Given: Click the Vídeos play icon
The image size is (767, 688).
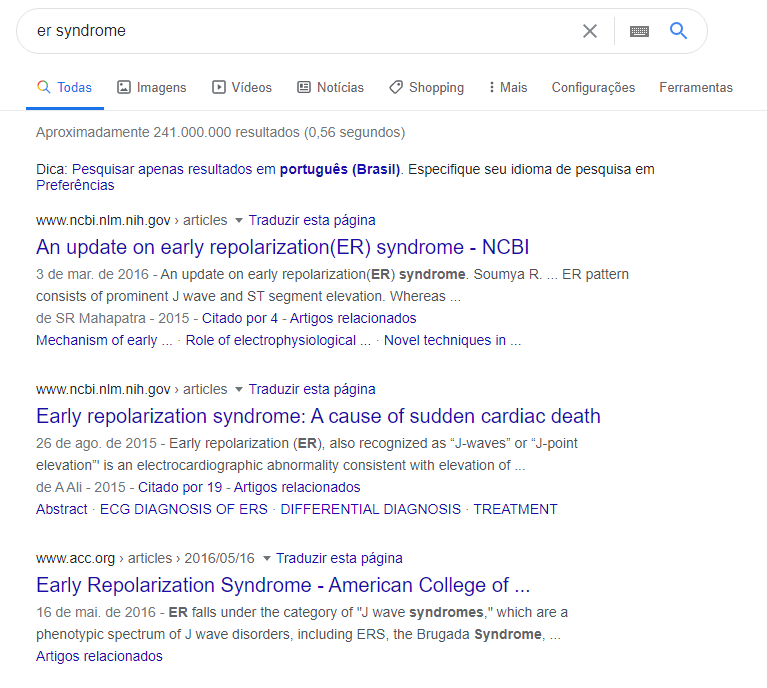Looking at the screenshot, I should coord(219,87).
